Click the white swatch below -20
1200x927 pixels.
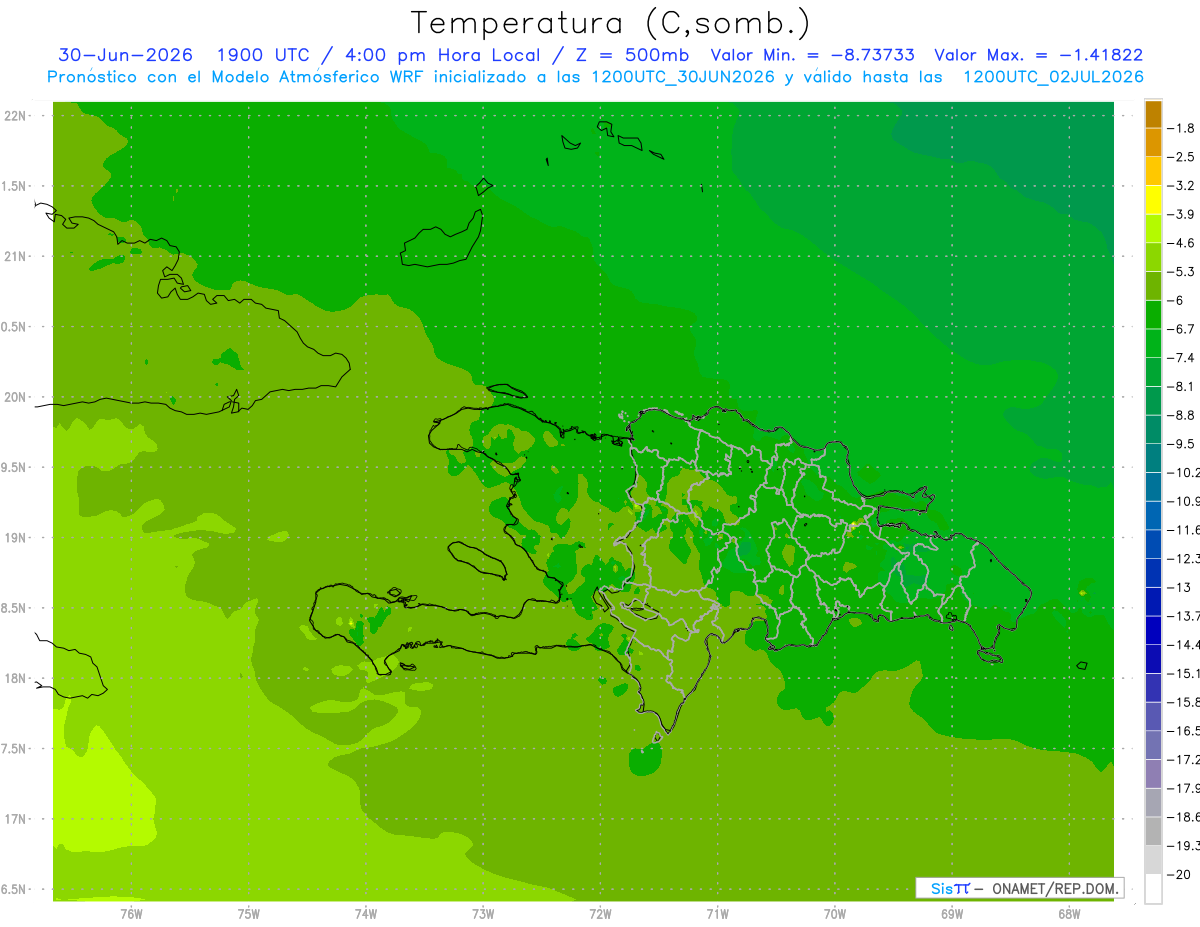1153,888
